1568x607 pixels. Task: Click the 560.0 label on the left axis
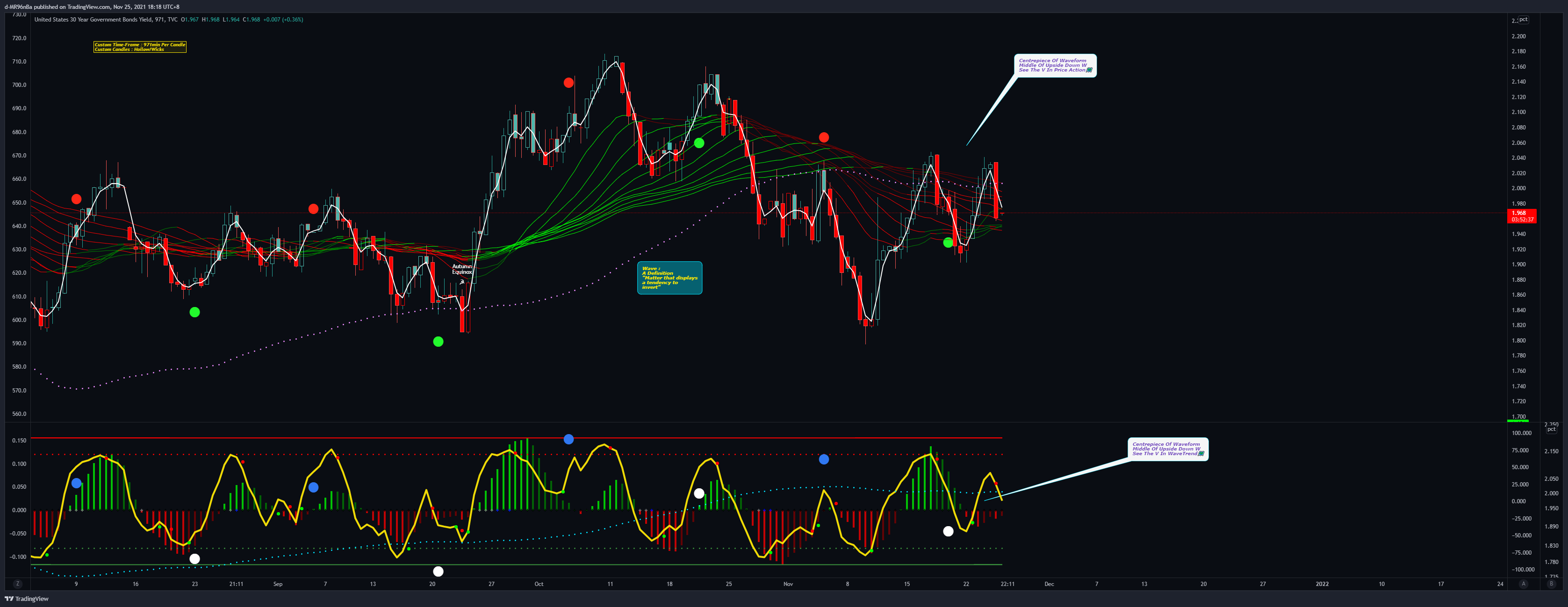[20, 414]
